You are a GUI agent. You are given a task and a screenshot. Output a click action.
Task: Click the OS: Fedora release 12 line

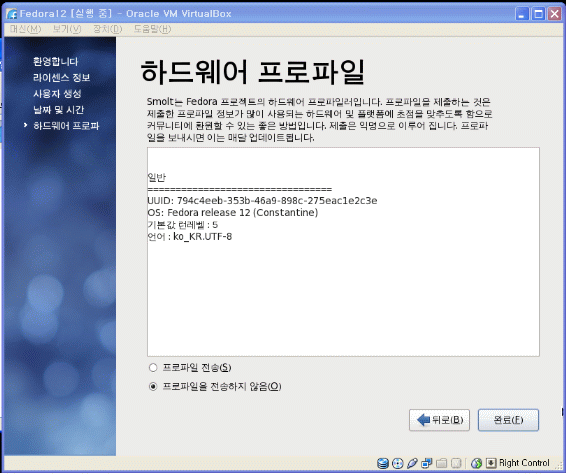pyautogui.click(x=233, y=213)
